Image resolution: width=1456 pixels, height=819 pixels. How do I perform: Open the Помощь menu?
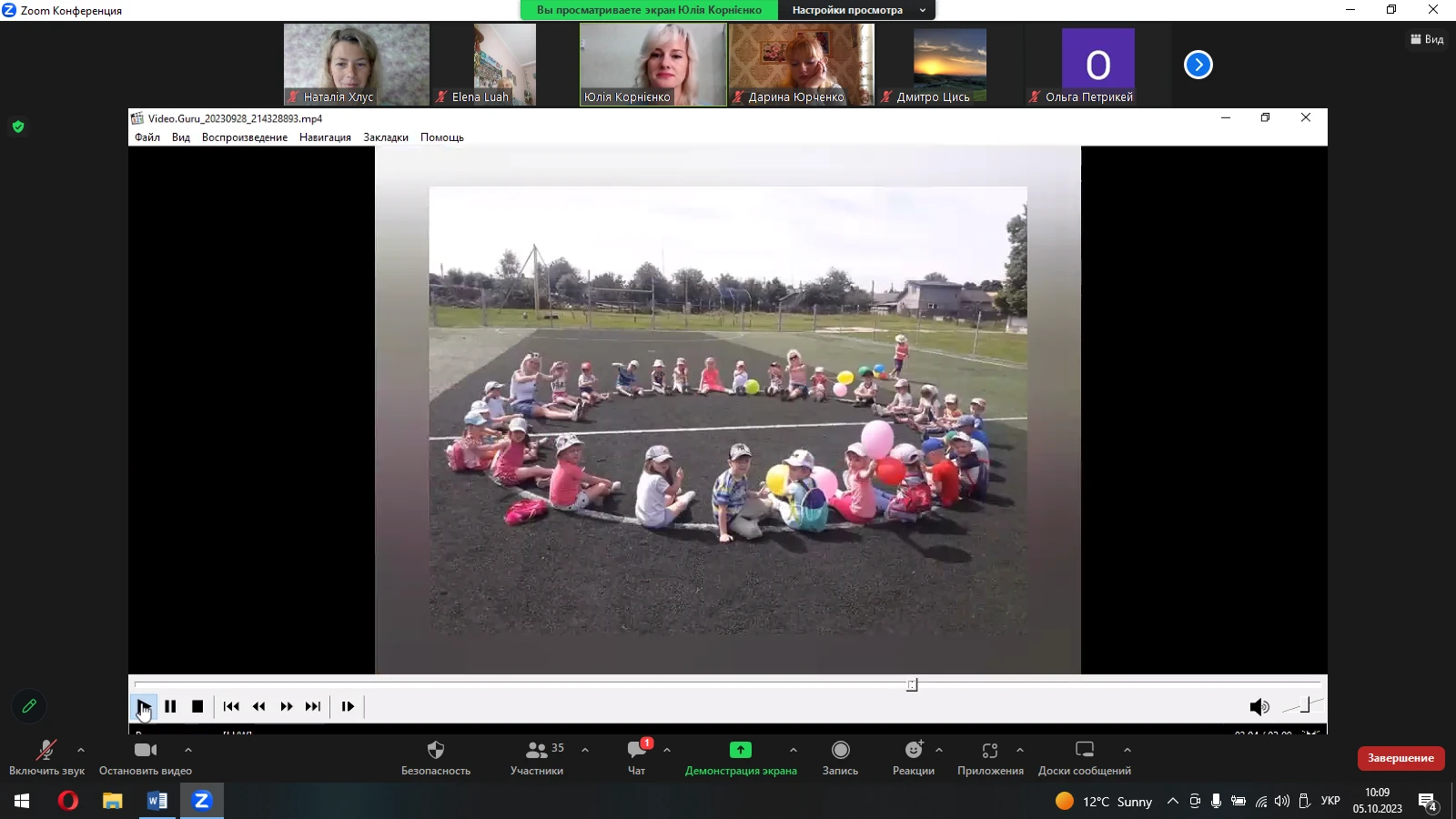pos(442,137)
